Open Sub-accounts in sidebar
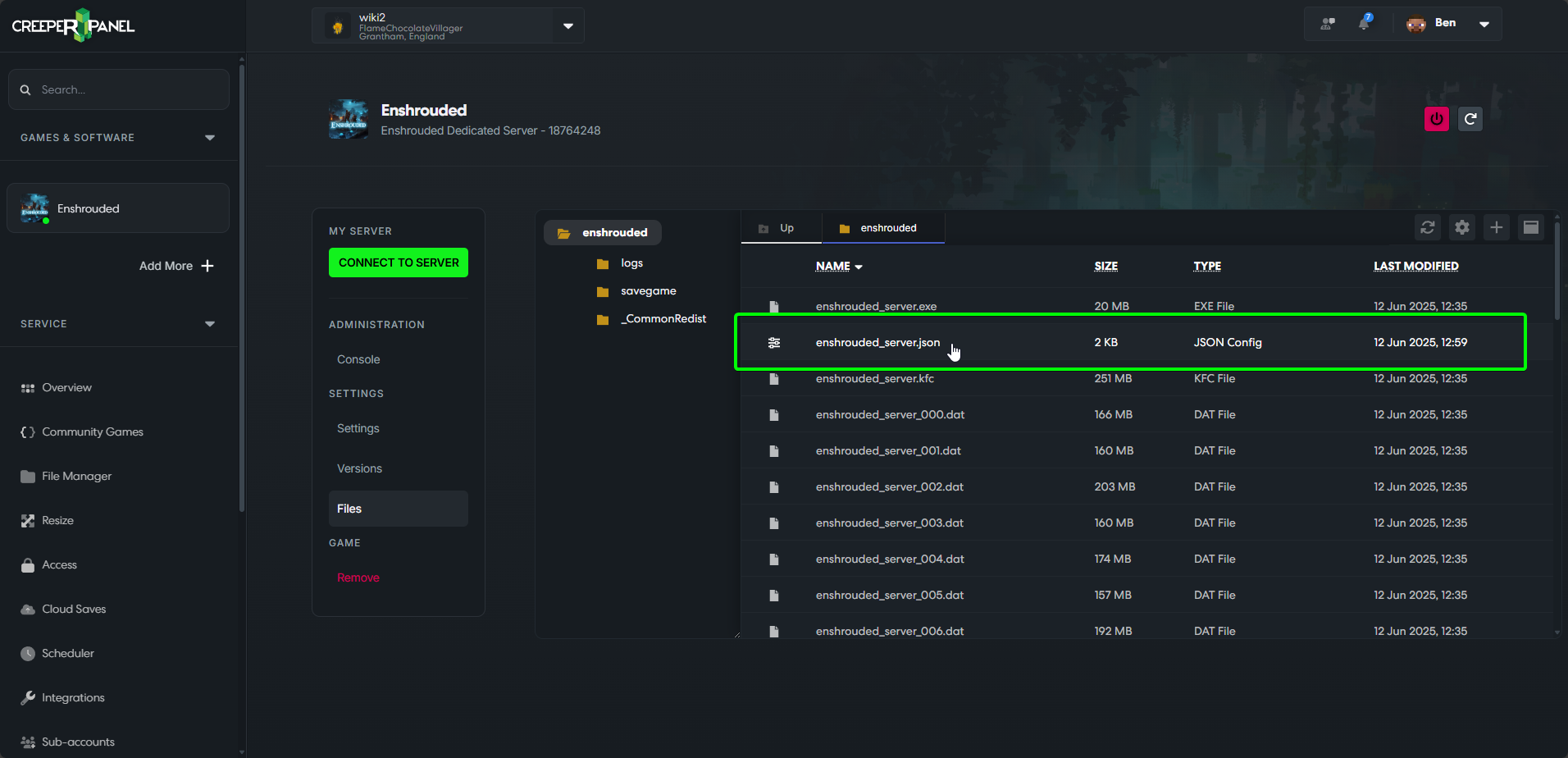The image size is (1568, 758). click(x=68, y=742)
